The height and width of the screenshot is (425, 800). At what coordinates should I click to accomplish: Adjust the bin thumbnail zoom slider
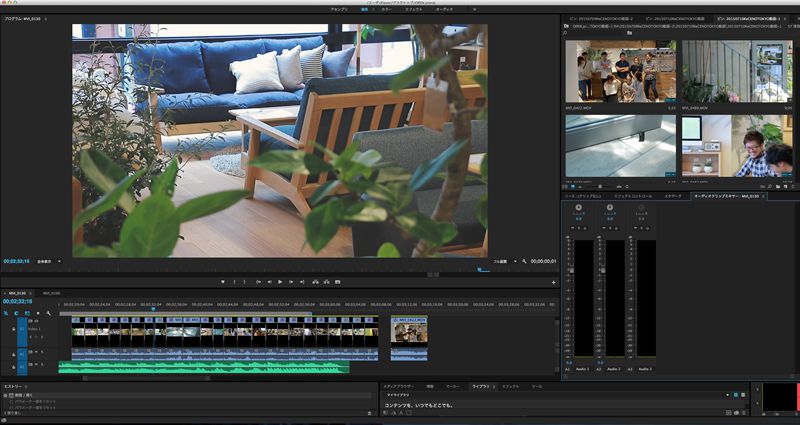pyautogui.click(x=601, y=187)
